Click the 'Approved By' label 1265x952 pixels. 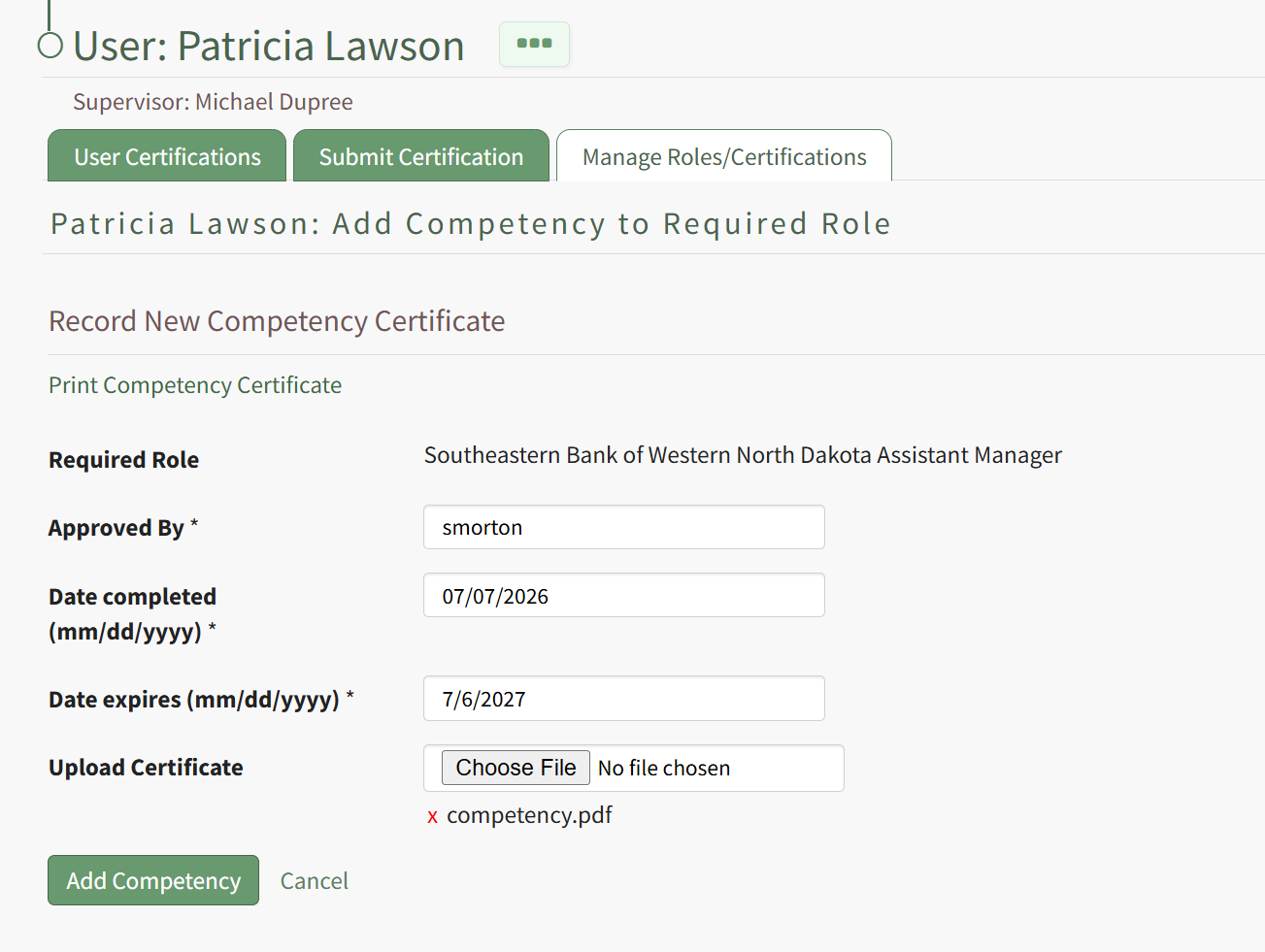[123, 528]
